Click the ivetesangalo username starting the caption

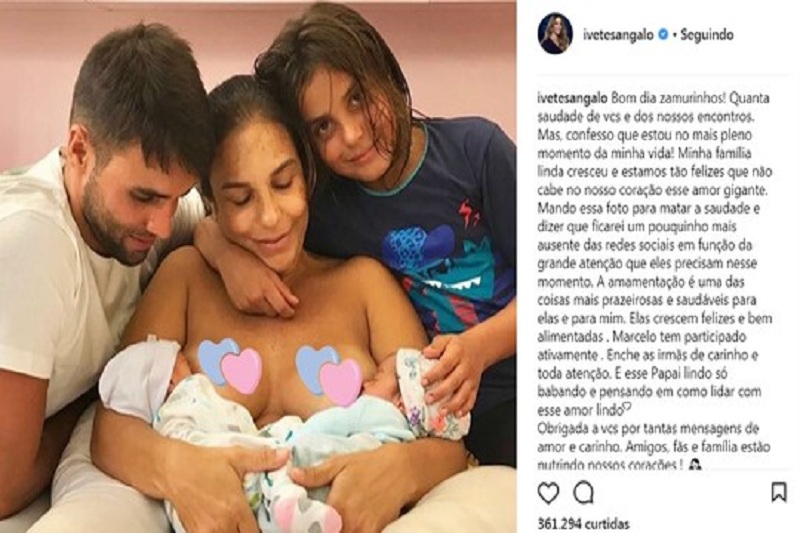(x=571, y=97)
